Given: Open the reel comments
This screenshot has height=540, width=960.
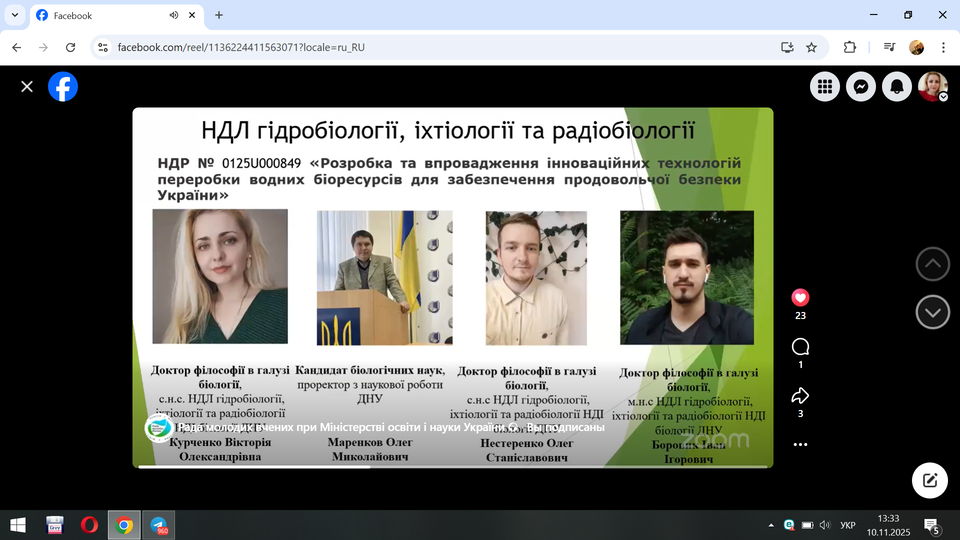Looking at the screenshot, I should click(x=800, y=347).
